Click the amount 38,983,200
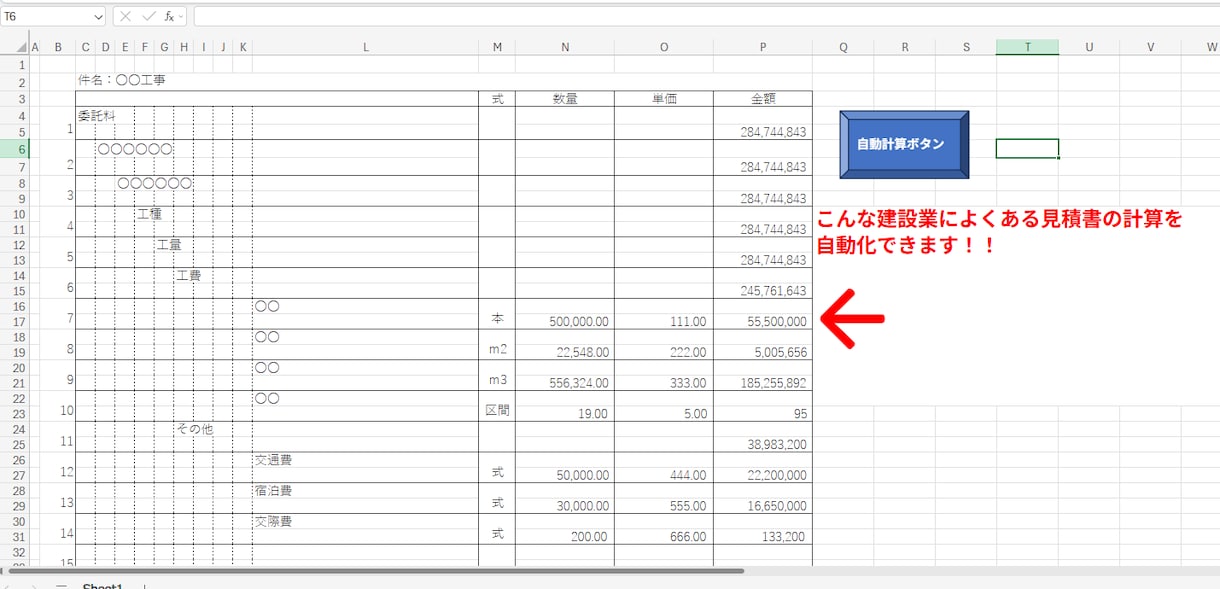 coord(777,445)
